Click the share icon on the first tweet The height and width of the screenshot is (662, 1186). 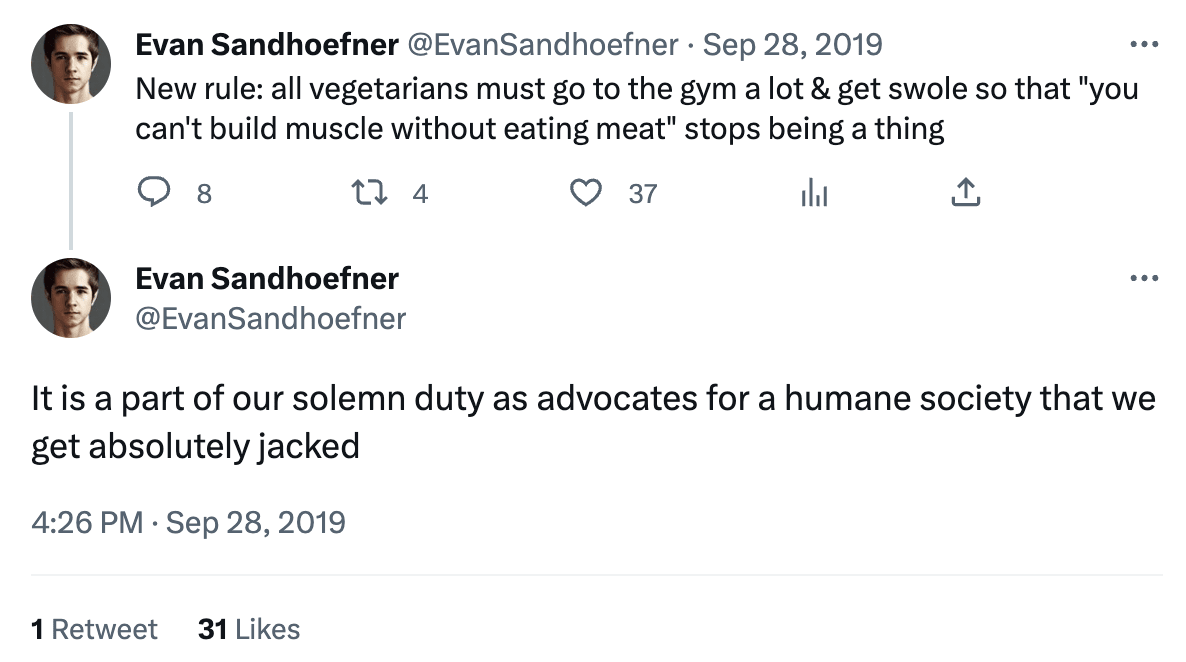coord(964,193)
